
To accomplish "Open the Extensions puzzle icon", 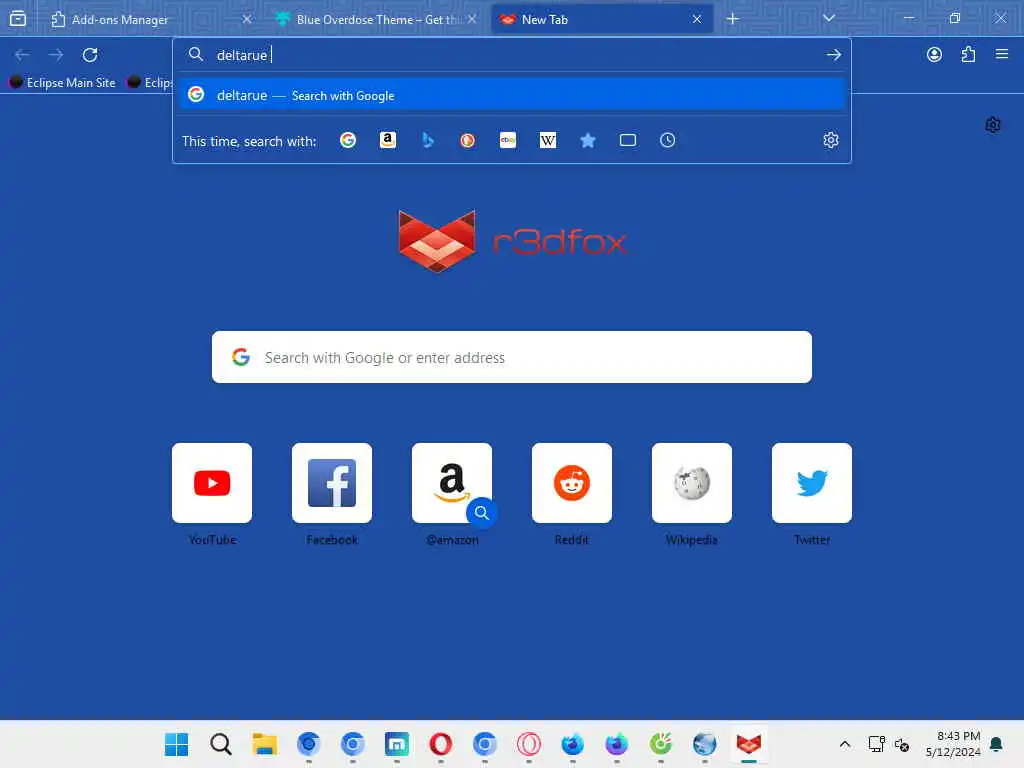I will click(968, 55).
